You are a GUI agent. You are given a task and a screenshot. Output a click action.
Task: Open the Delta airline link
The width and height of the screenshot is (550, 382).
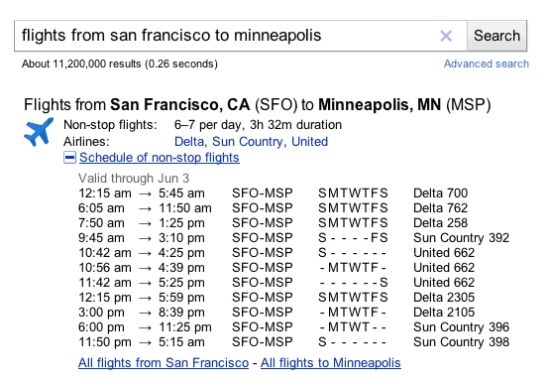[x=189, y=141]
